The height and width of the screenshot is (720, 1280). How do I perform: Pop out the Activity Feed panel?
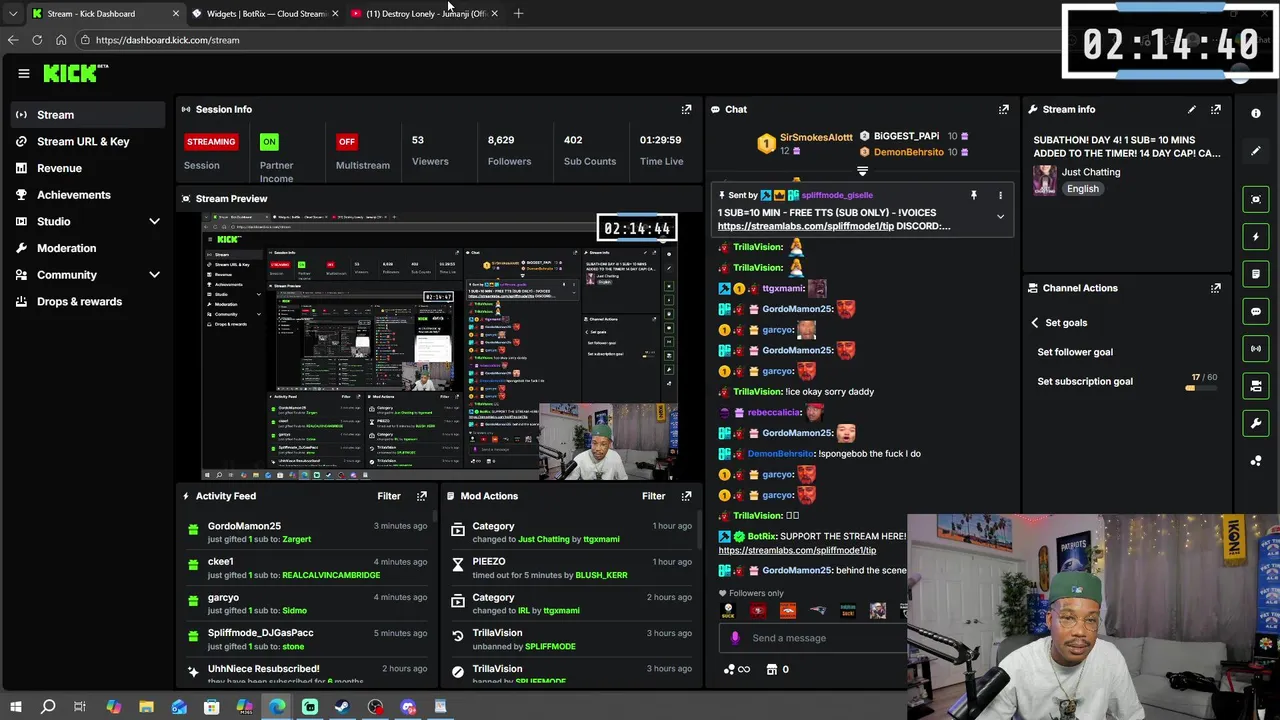422,496
